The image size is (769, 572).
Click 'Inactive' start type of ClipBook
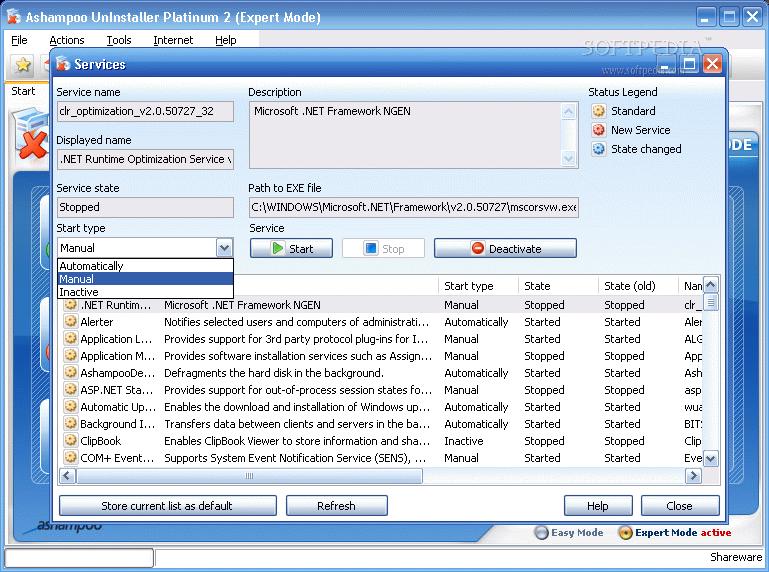point(463,441)
